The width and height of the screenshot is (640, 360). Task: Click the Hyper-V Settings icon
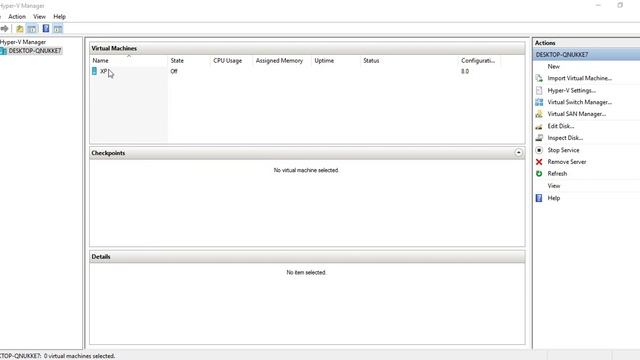(x=539, y=90)
